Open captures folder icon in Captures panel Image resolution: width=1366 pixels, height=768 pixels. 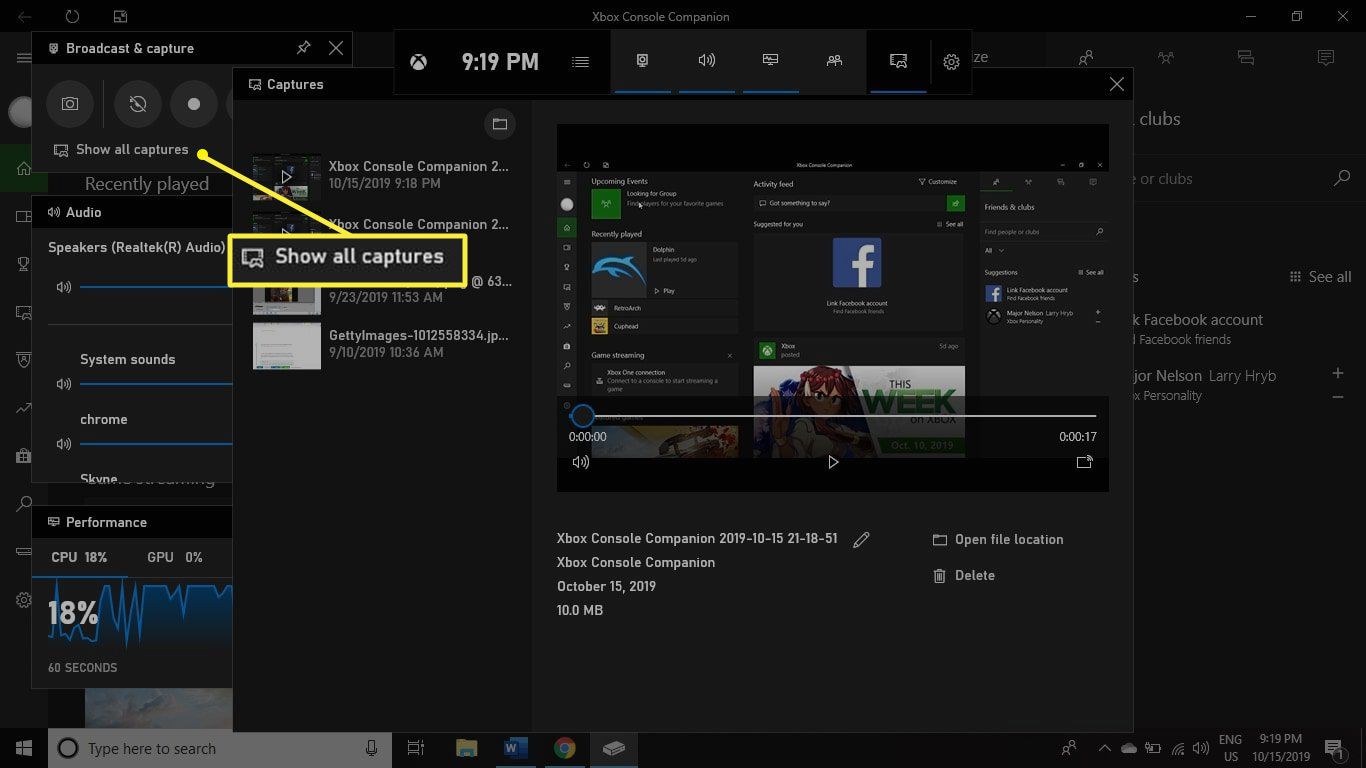499,124
